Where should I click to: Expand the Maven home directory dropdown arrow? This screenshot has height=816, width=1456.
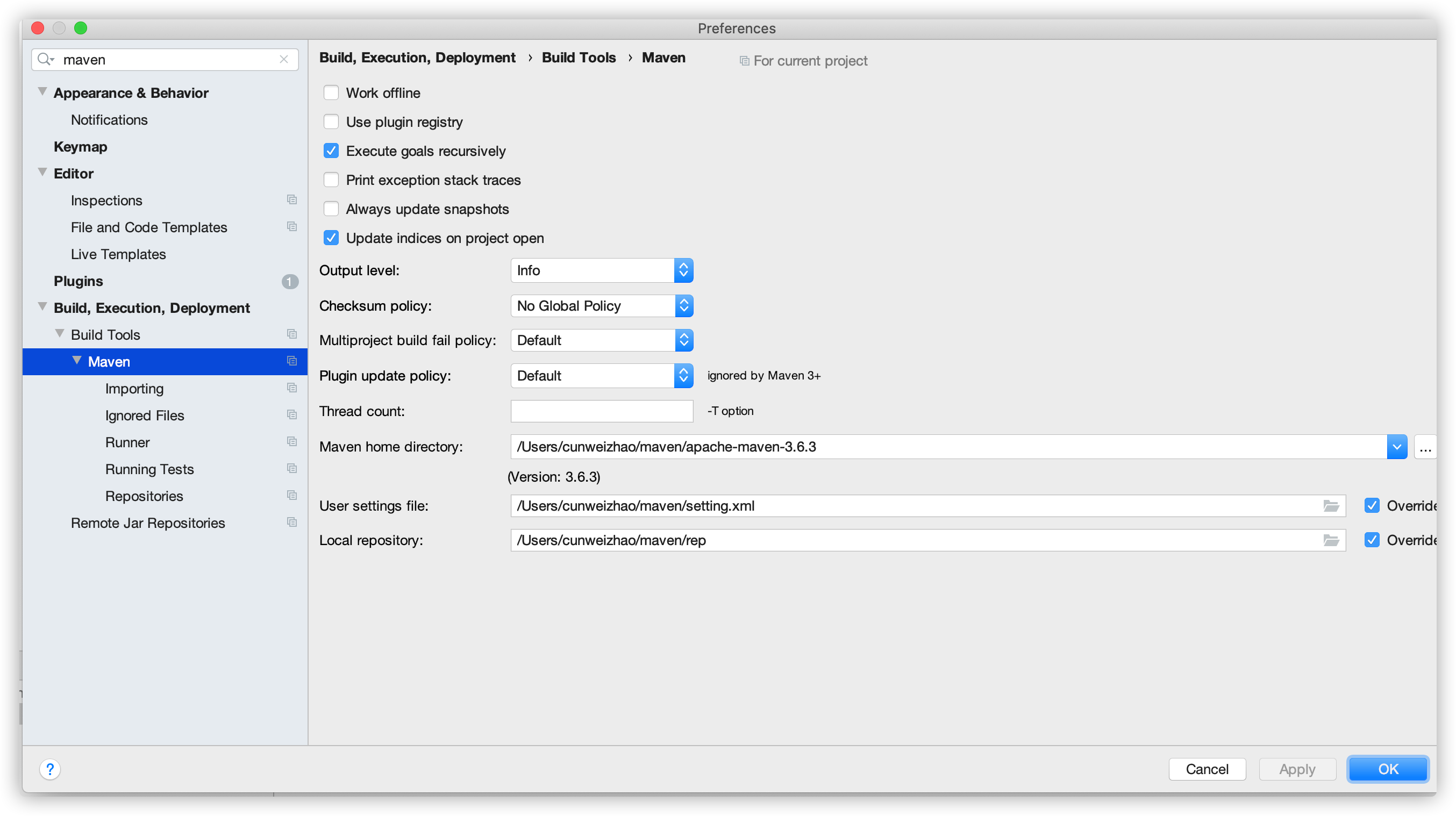click(1397, 447)
